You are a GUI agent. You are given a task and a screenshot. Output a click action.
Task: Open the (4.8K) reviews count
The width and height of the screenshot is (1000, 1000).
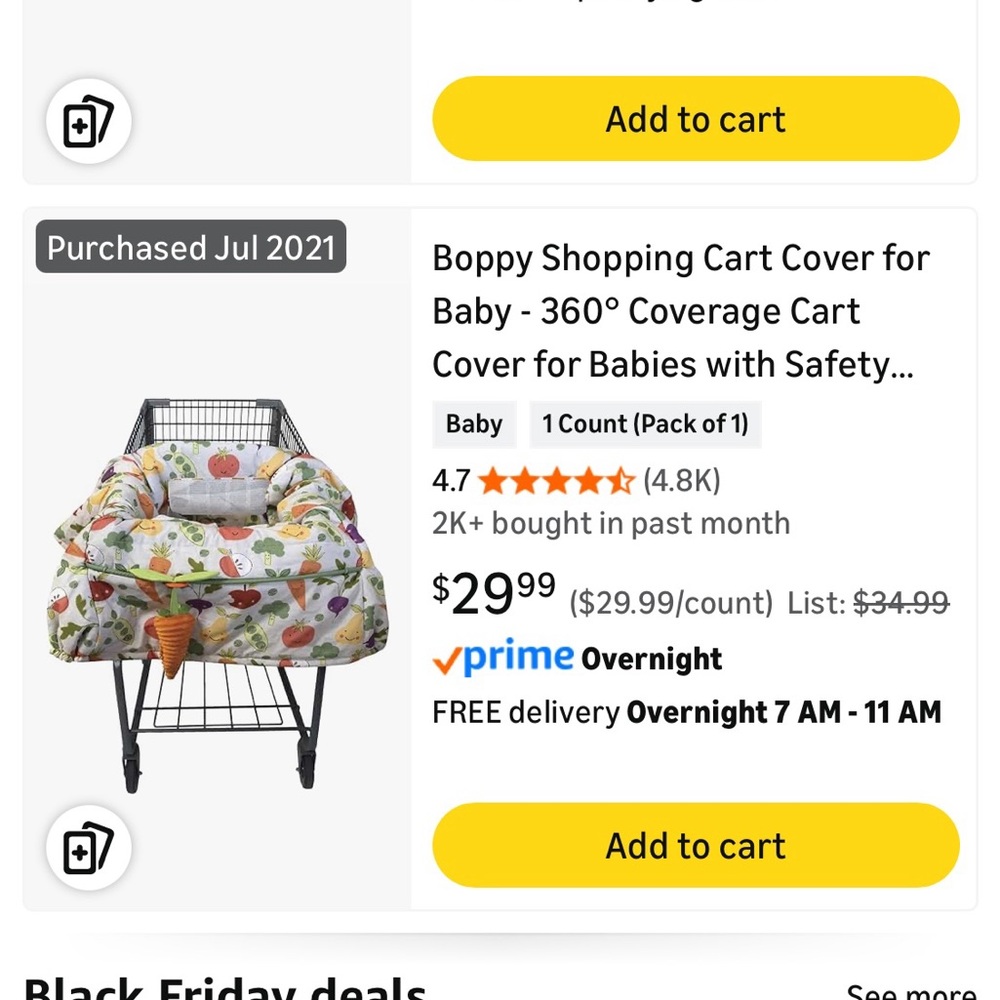click(x=682, y=481)
